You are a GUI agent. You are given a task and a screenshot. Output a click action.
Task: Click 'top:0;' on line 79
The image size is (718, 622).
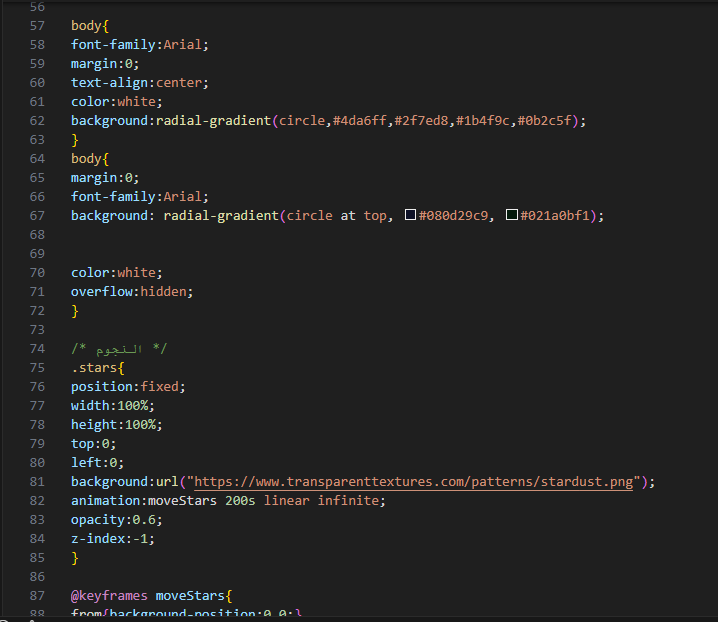(x=93, y=444)
